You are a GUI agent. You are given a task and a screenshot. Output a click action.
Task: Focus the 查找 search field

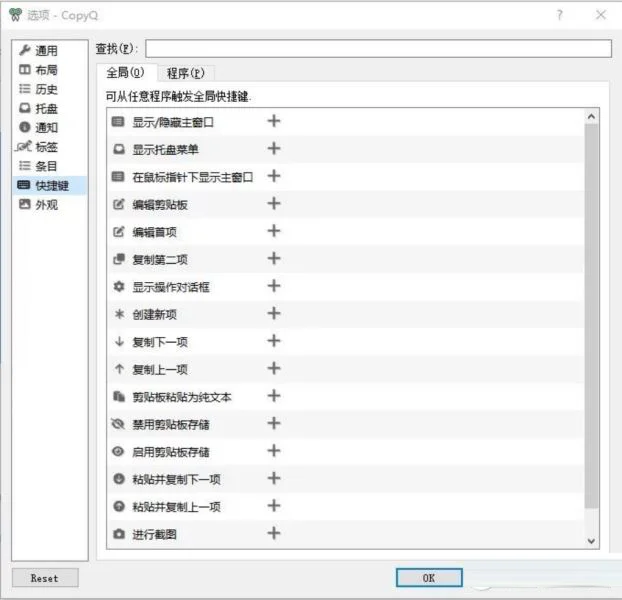pos(378,48)
